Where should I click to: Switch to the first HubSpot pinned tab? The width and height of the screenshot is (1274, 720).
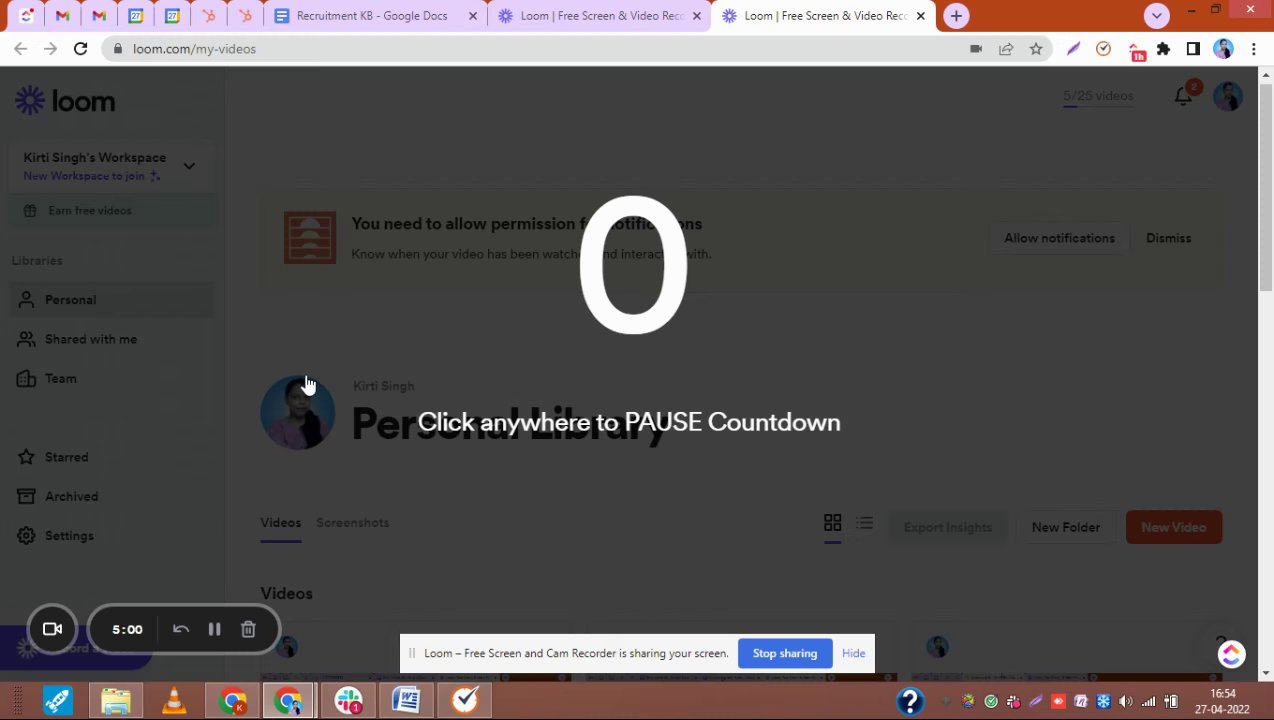(x=208, y=16)
